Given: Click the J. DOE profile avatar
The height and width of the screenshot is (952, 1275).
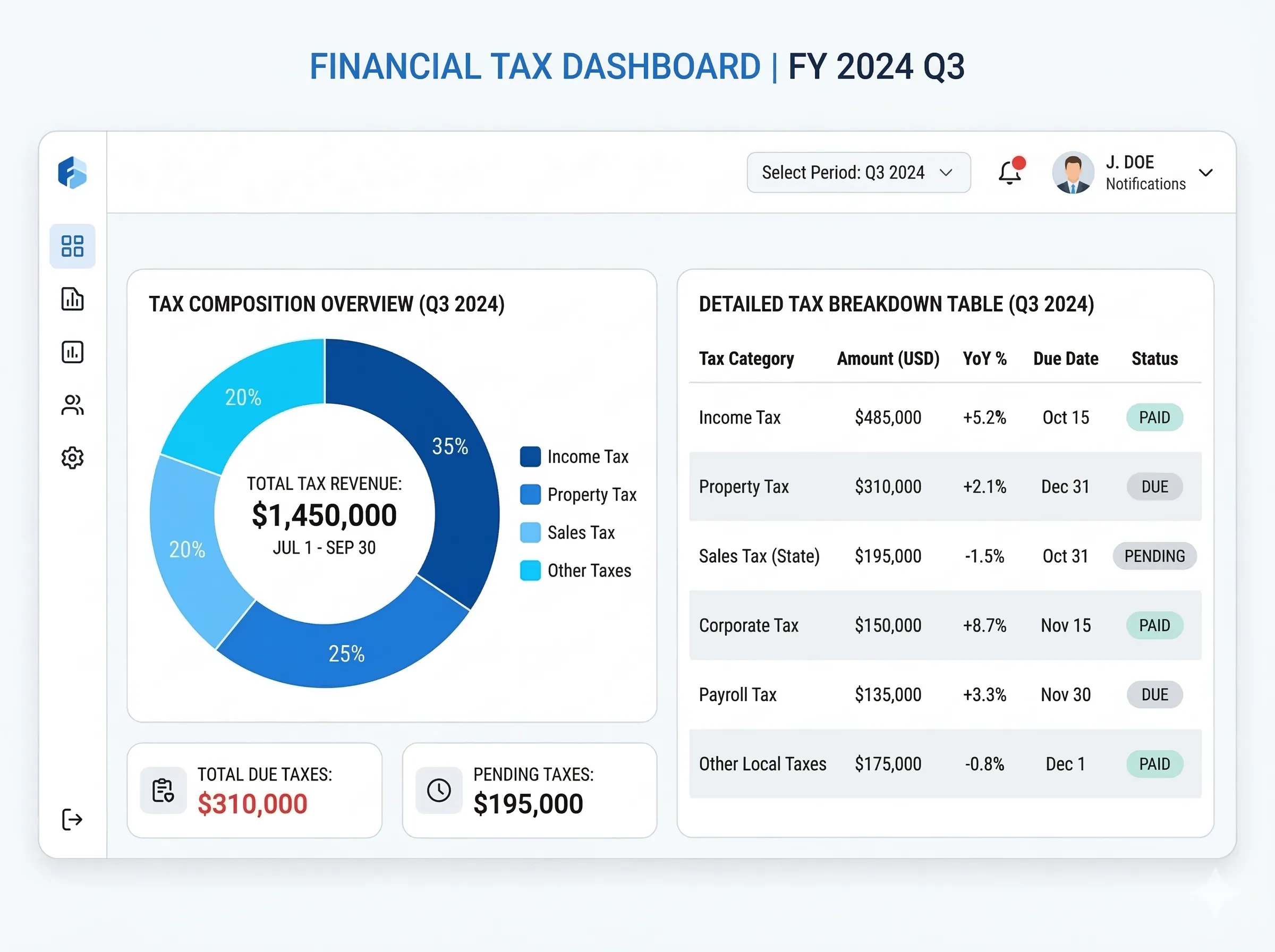Looking at the screenshot, I should pos(1073,172).
